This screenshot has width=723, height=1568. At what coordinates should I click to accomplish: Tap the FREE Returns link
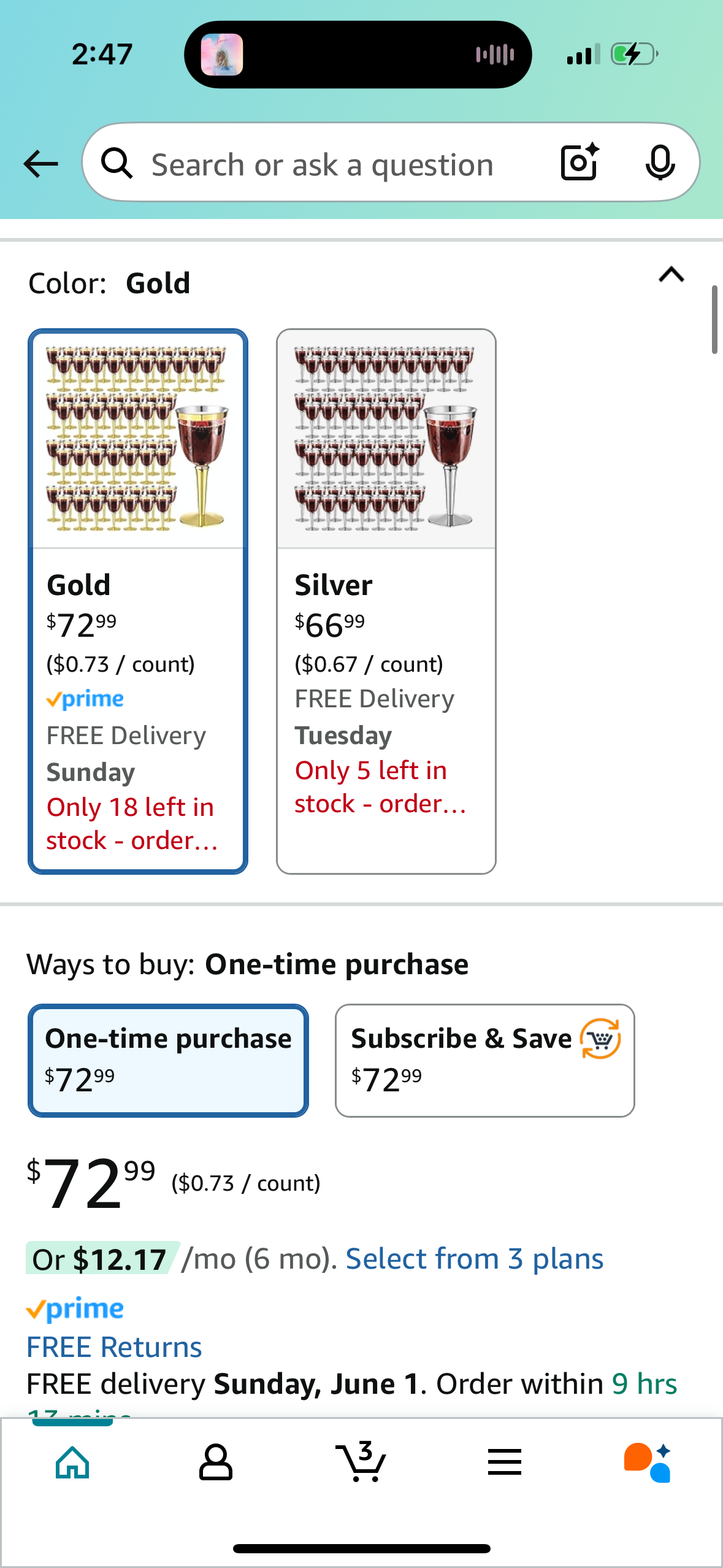click(x=114, y=1347)
